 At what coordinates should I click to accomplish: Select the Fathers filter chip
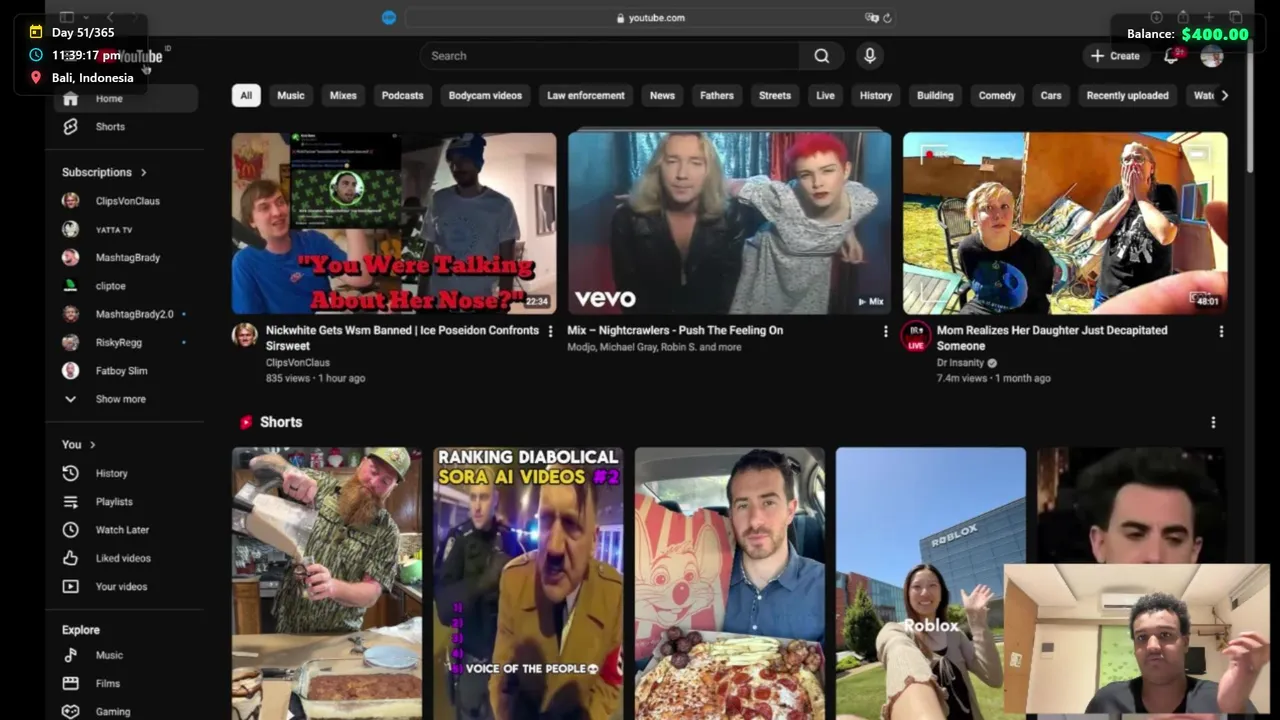[x=717, y=96]
